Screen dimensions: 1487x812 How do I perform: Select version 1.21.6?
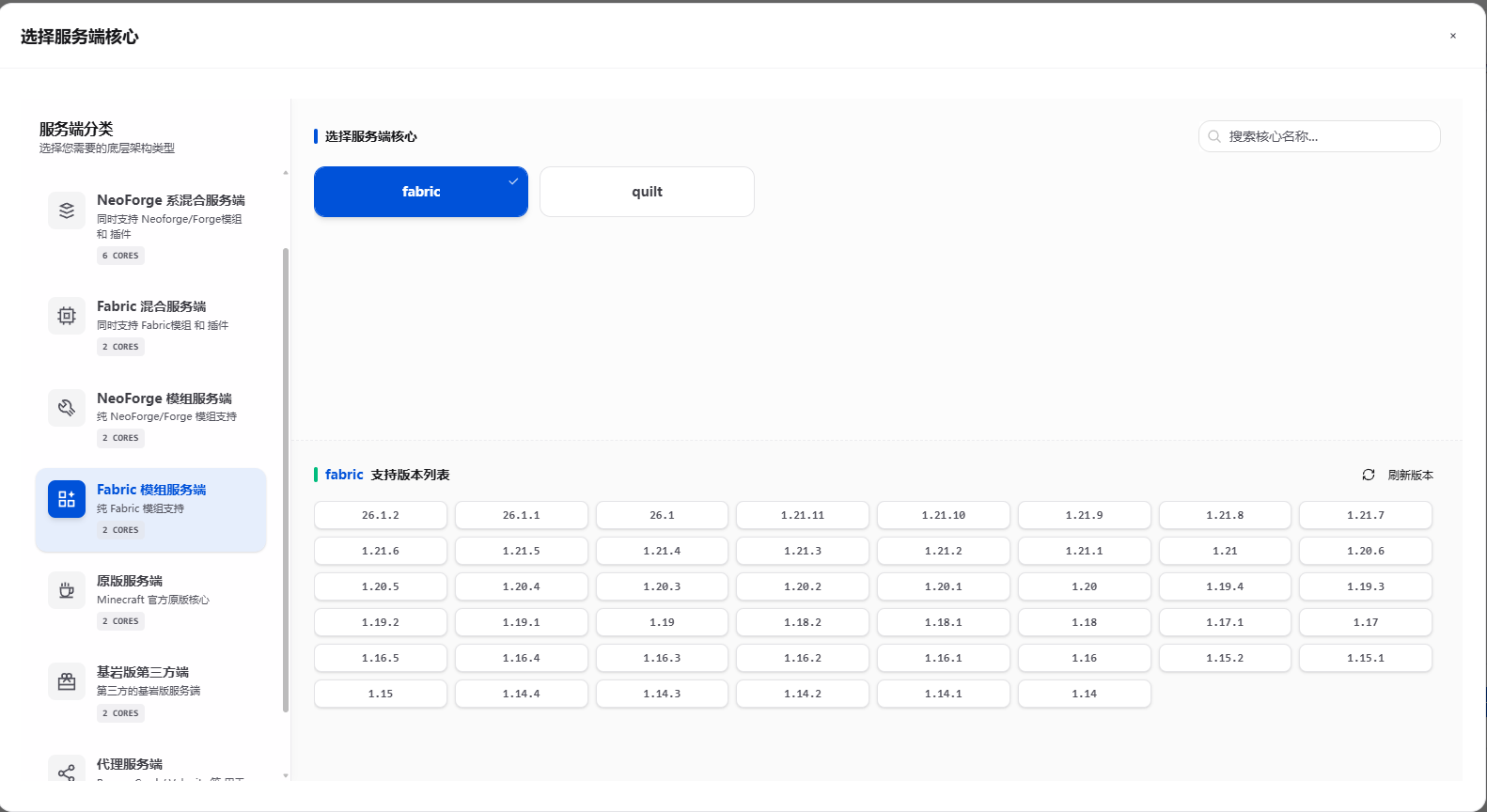381,551
